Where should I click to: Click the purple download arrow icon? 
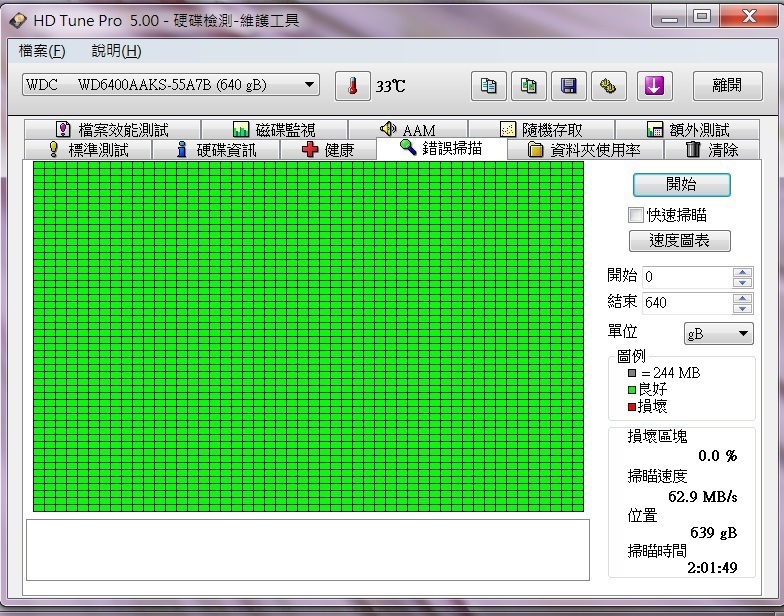coord(654,86)
